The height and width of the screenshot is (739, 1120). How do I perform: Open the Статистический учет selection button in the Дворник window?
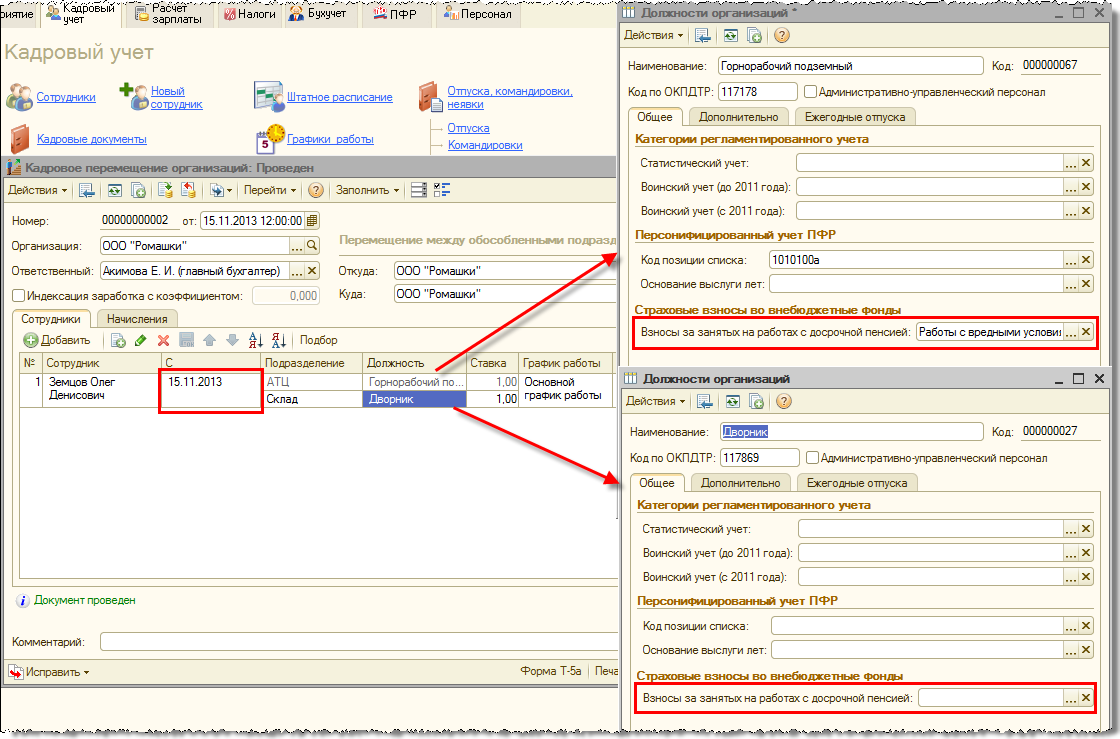click(1071, 529)
